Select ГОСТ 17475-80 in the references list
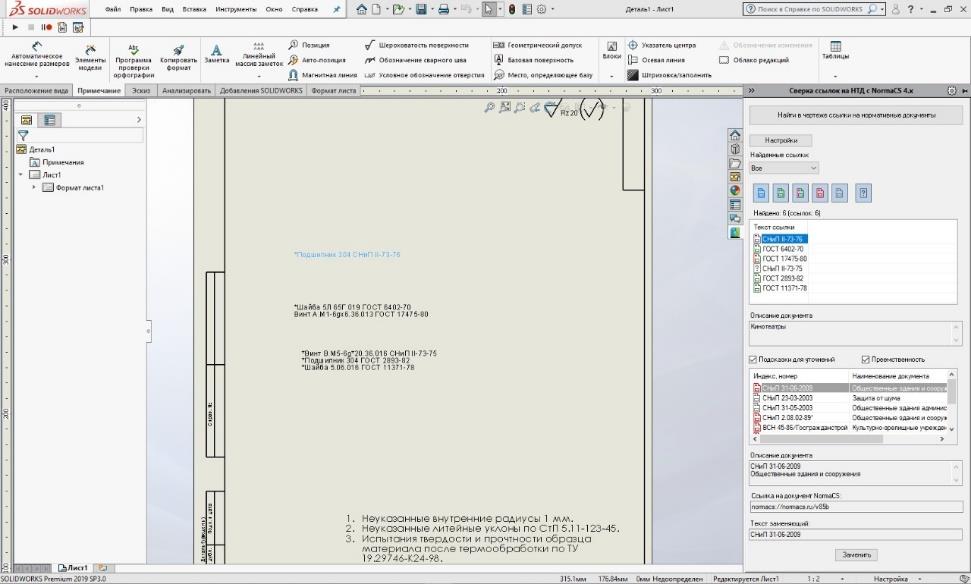Screen dimensions: 971x584 (784, 259)
